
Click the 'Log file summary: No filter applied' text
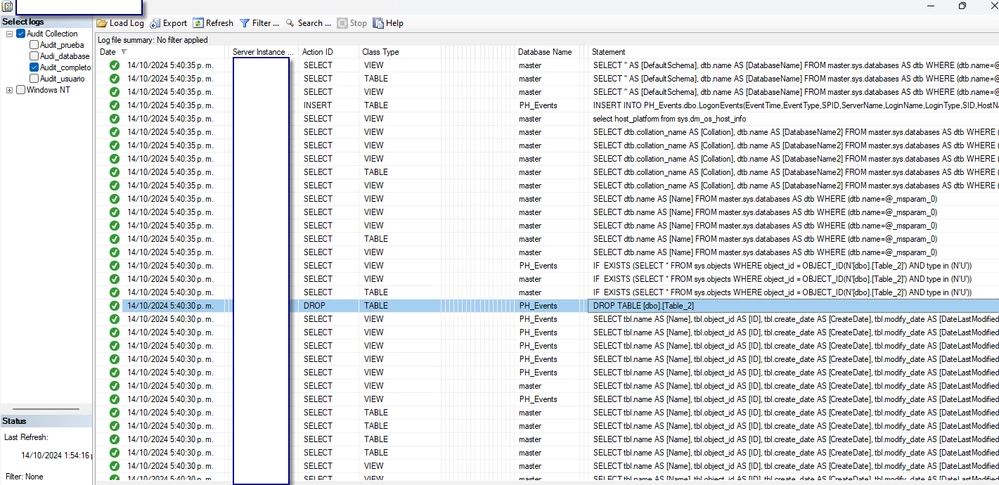[x=152, y=40]
